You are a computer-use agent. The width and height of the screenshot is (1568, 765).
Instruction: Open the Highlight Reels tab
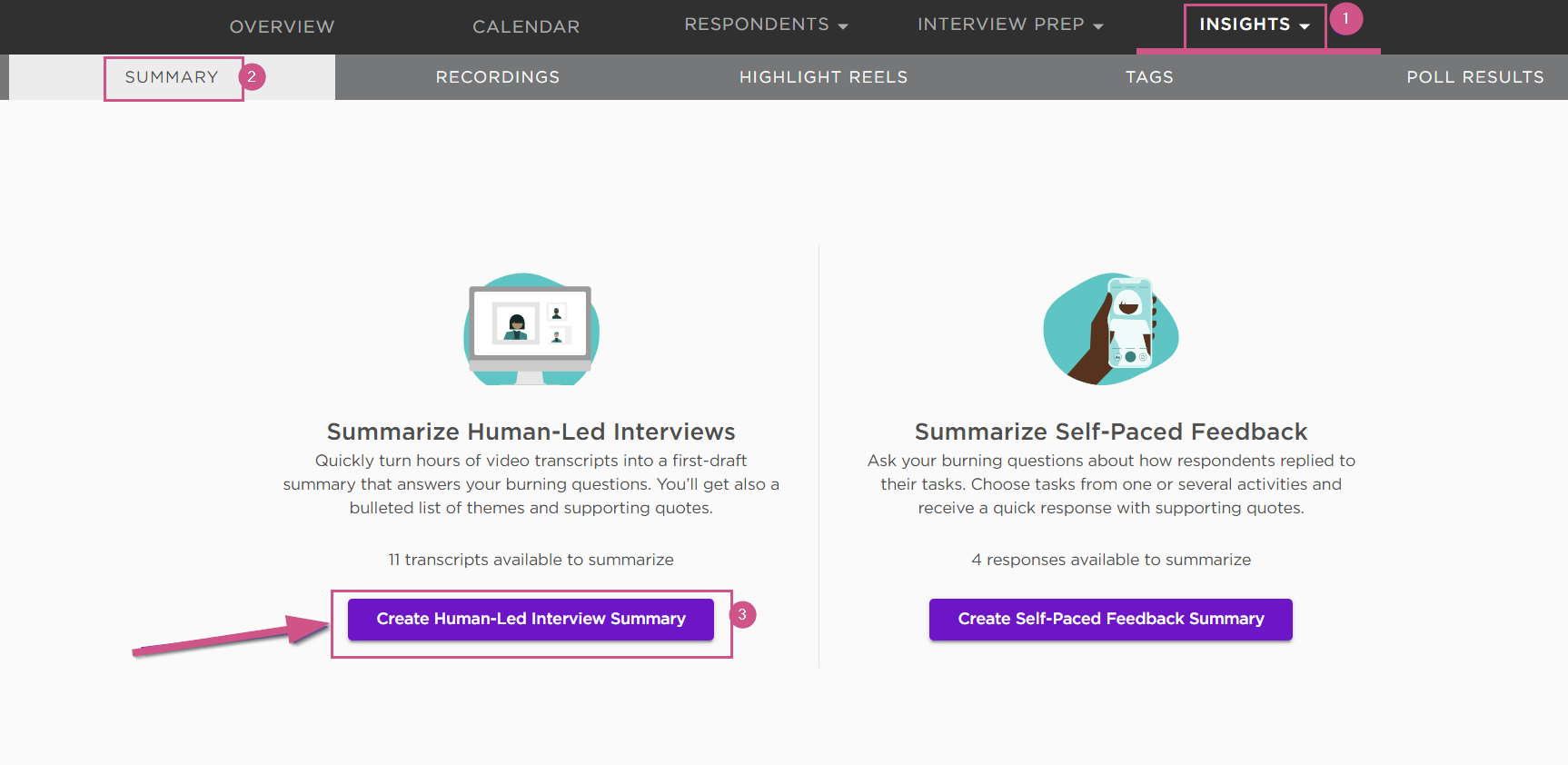[823, 77]
